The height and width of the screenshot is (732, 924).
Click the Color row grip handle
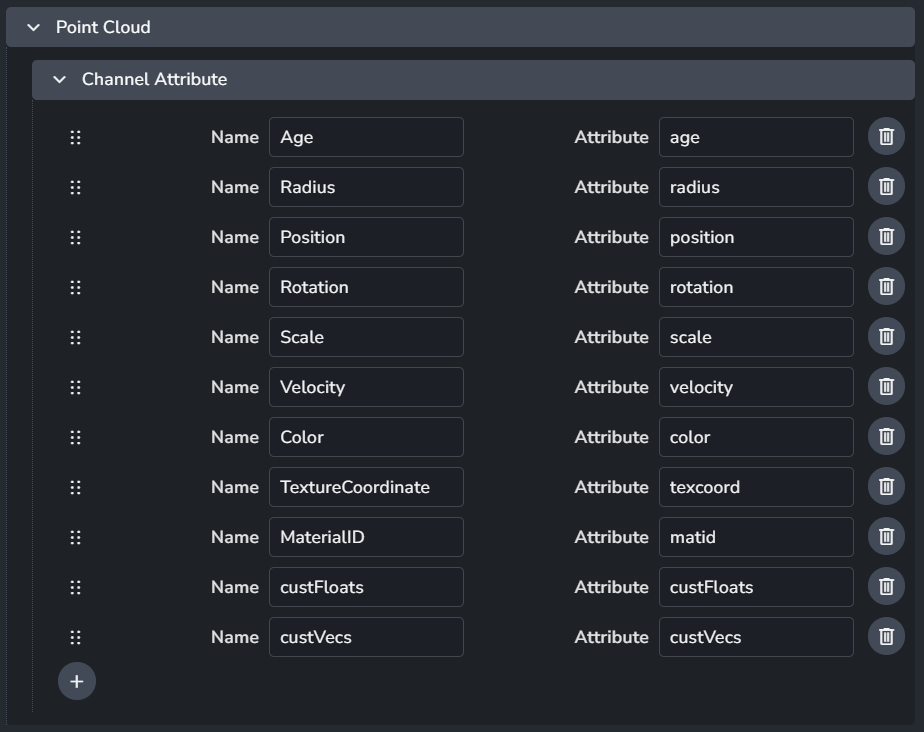click(75, 437)
